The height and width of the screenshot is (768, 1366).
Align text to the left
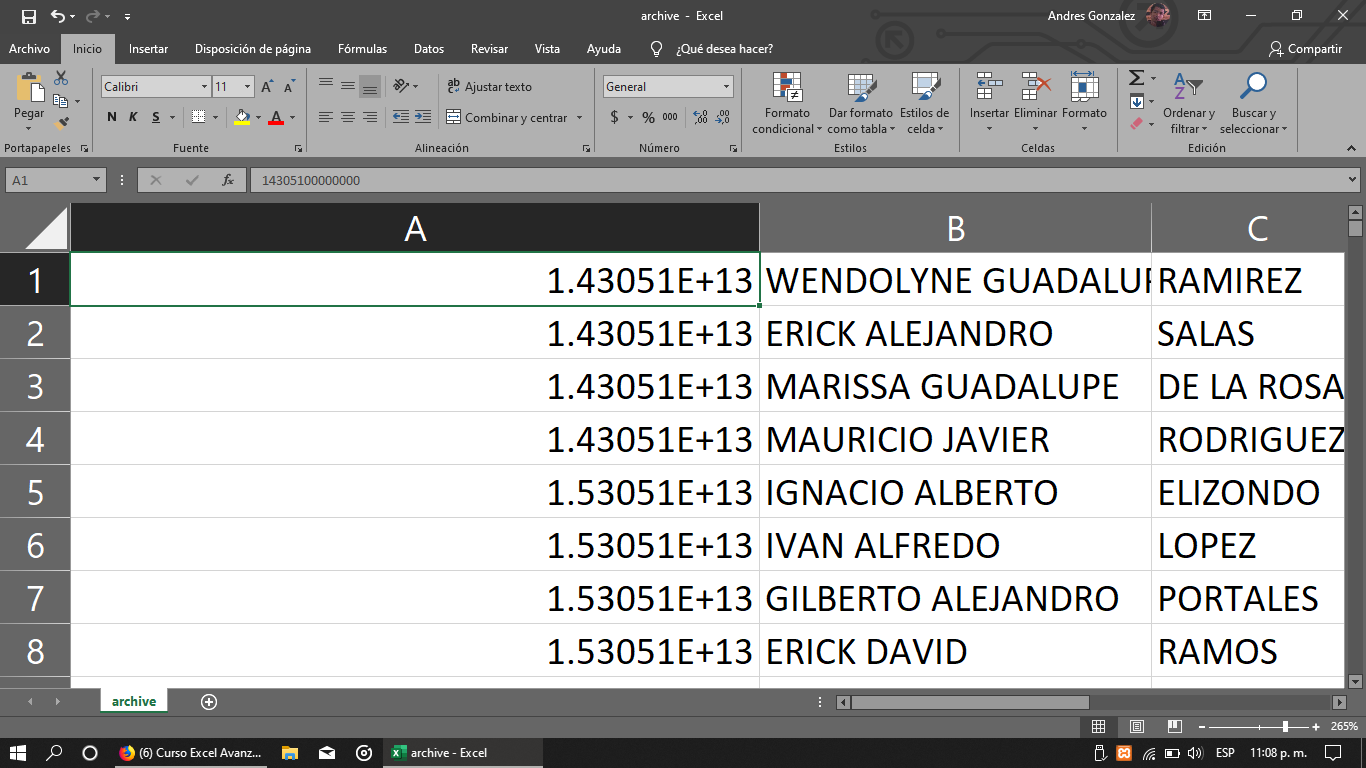[x=325, y=117]
